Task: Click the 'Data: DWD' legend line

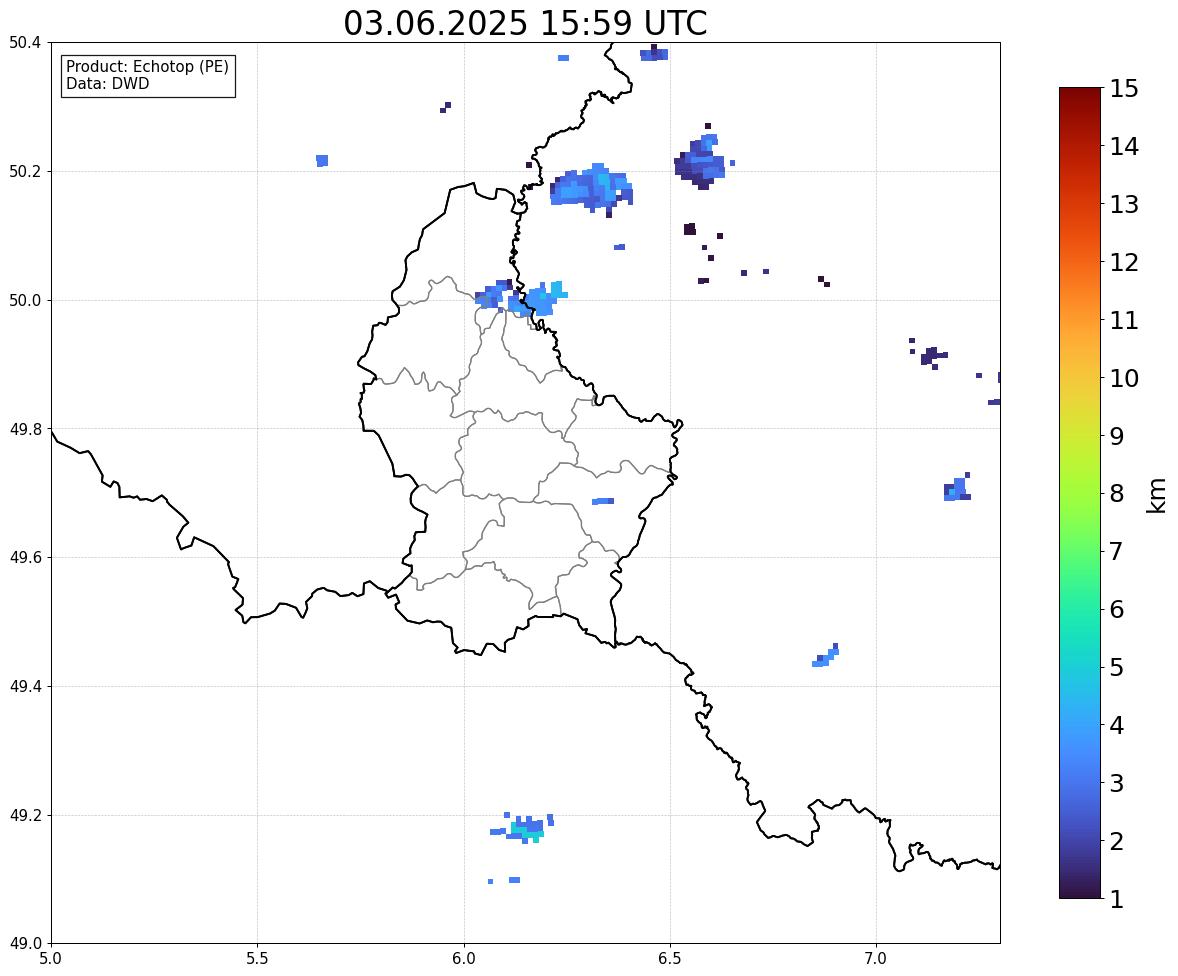Action: tap(107, 83)
